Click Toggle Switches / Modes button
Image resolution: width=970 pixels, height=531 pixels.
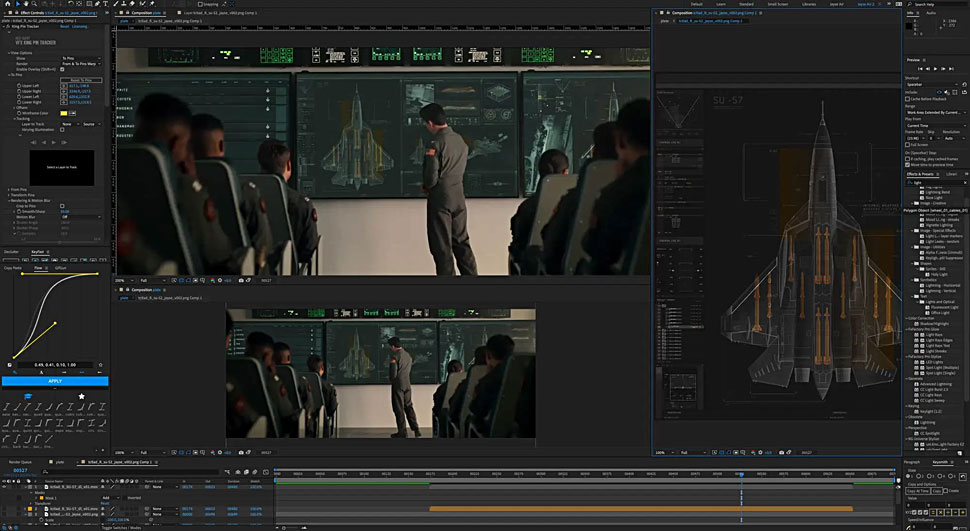pos(121,528)
